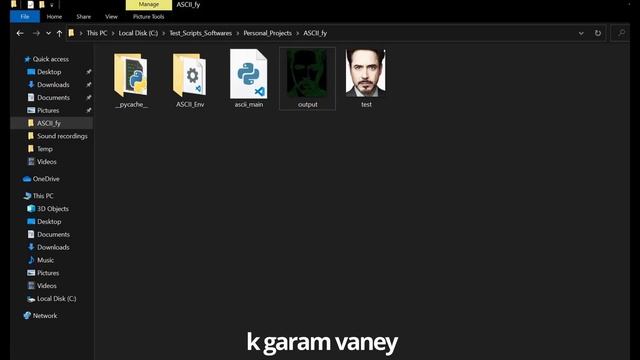Viewport: 640px width, 360px height.
Task: Switch to the Share ribbon tab
Action: [x=84, y=17]
